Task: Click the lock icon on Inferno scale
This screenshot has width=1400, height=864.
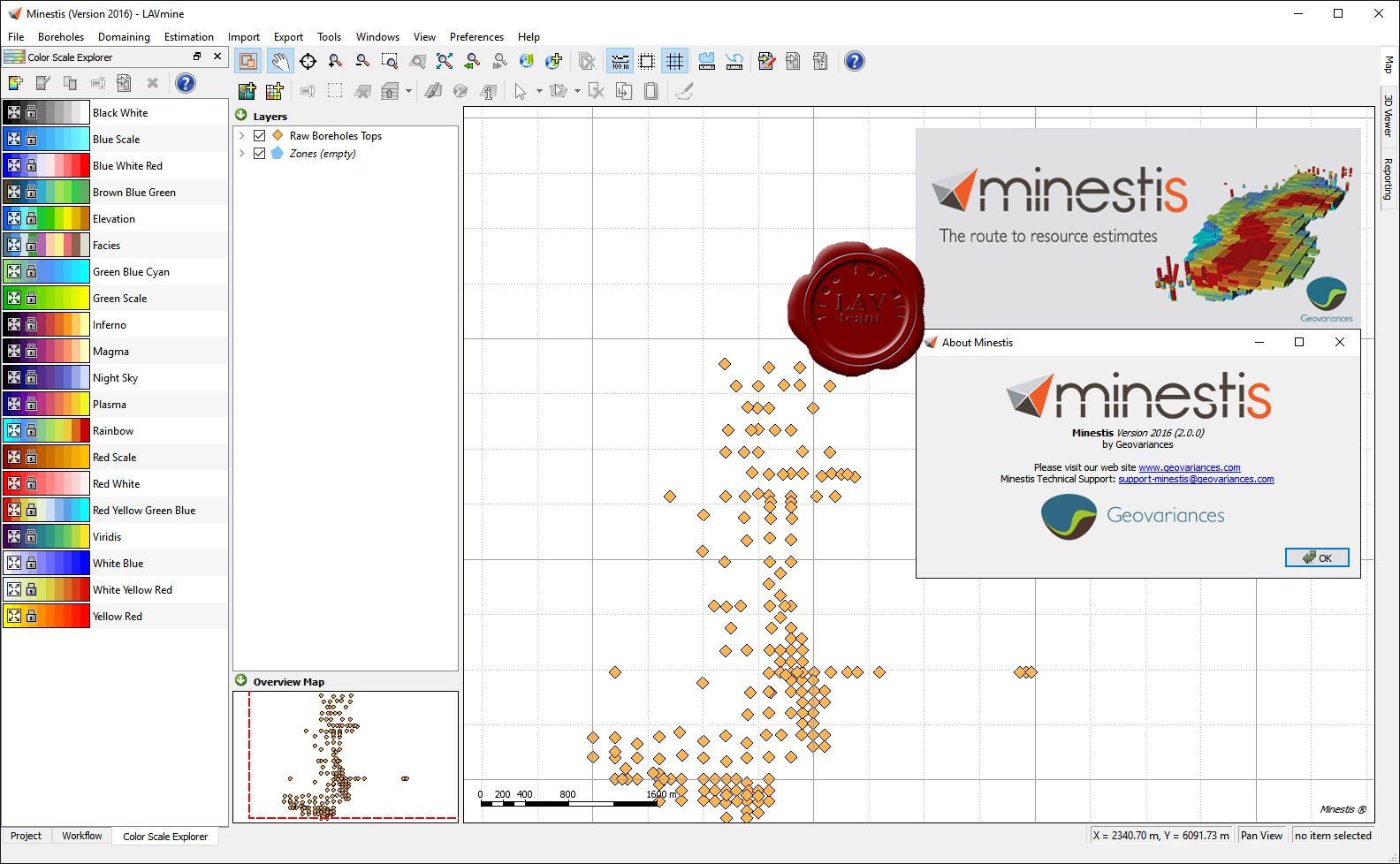Action: click(x=32, y=325)
